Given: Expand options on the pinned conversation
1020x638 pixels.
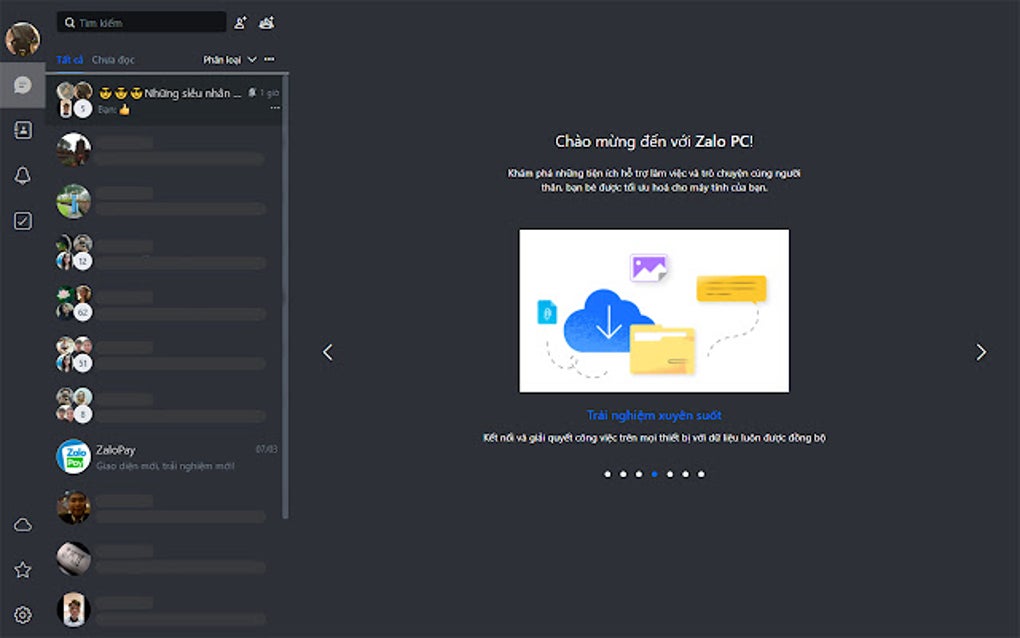Looking at the screenshot, I should click(x=276, y=107).
